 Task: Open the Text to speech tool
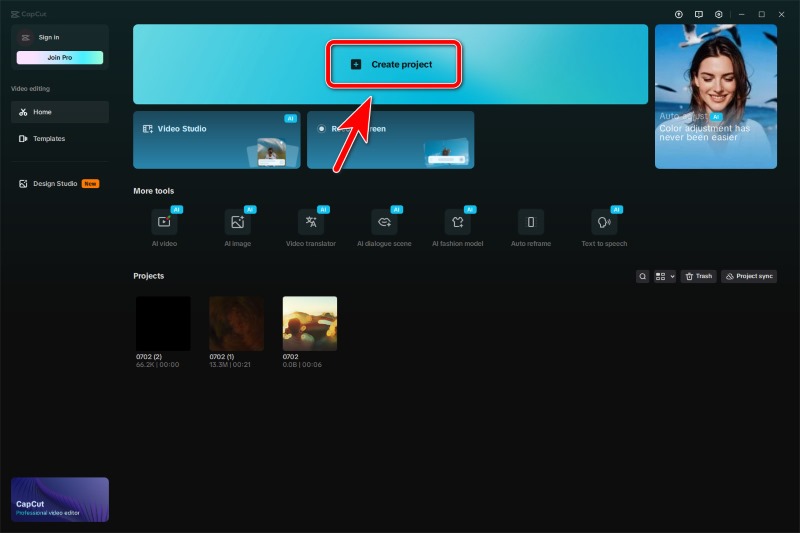click(x=604, y=227)
